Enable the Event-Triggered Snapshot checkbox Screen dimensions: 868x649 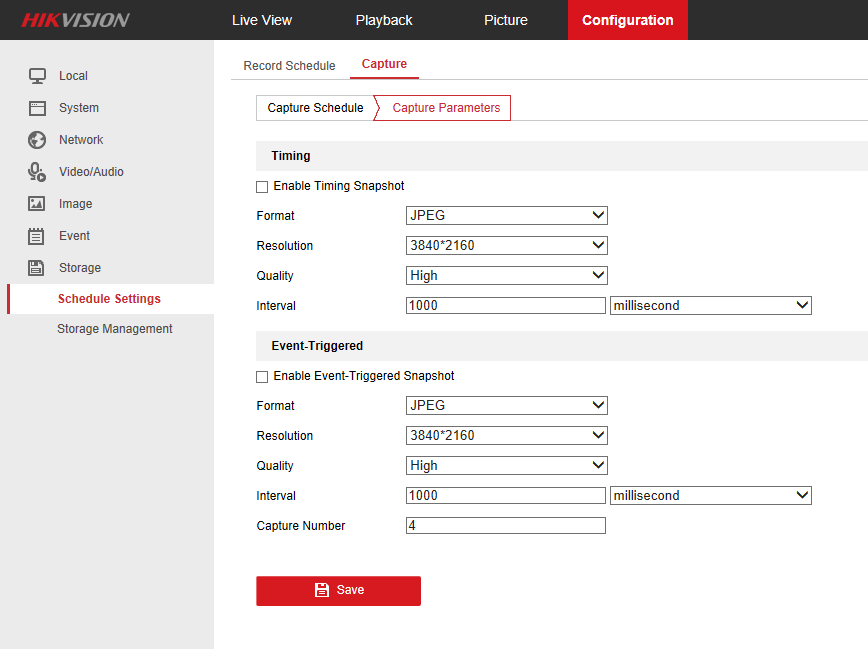(262, 377)
